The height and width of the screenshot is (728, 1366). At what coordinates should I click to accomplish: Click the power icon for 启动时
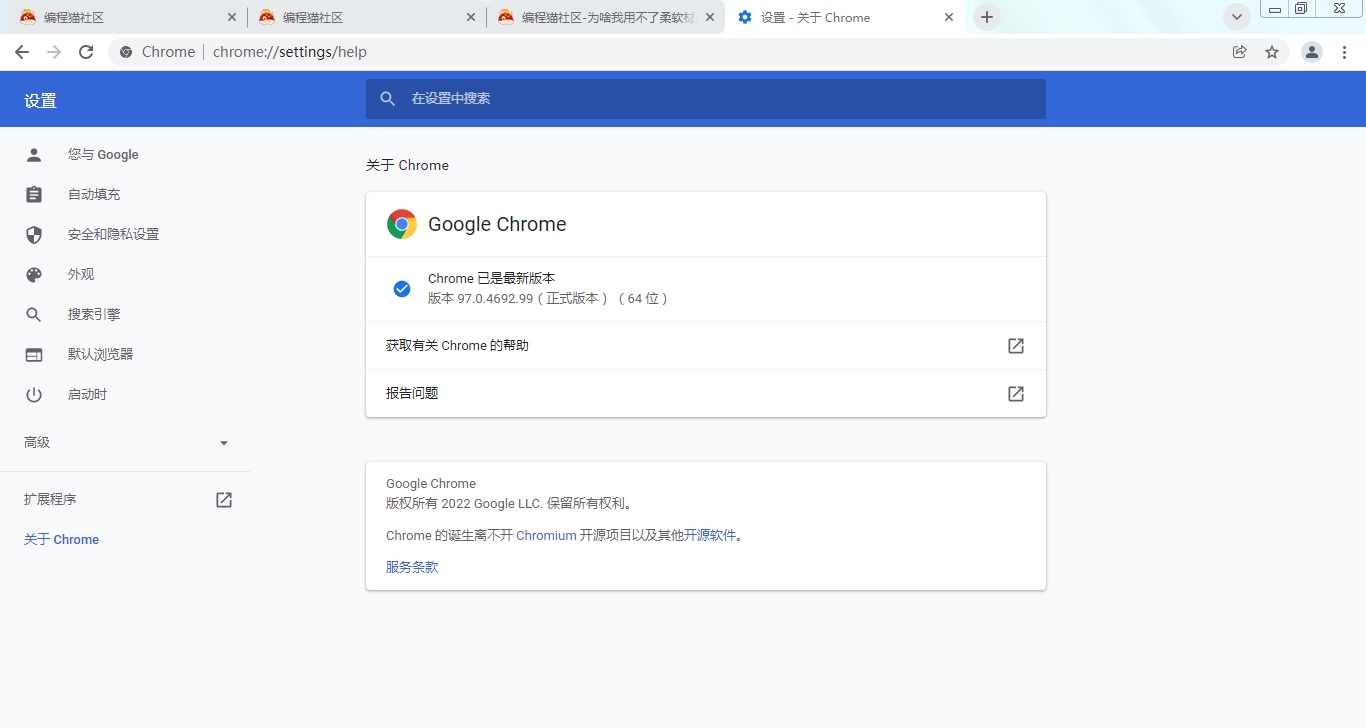point(34,394)
